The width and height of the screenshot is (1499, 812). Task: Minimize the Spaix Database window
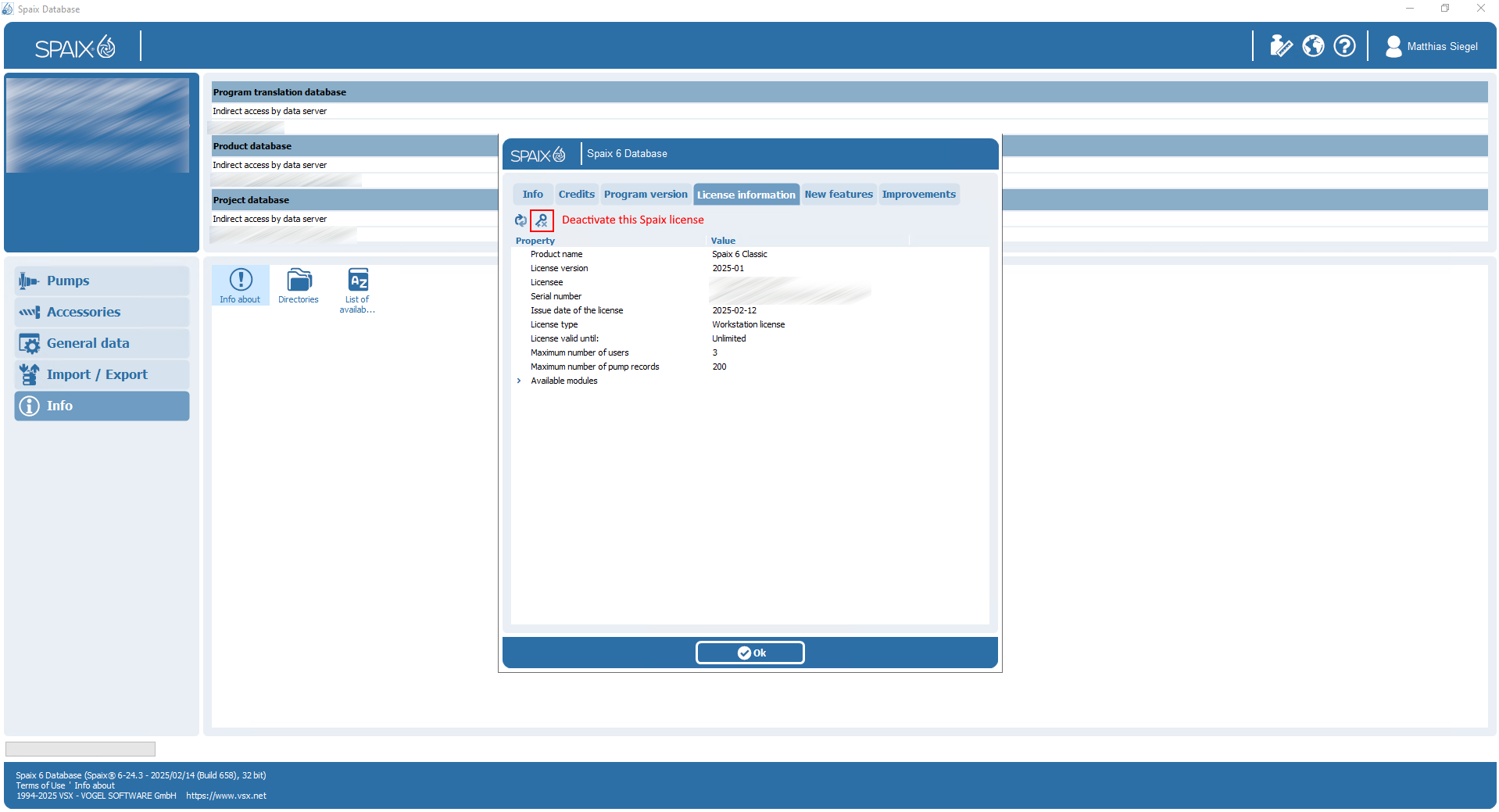tap(1409, 9)
